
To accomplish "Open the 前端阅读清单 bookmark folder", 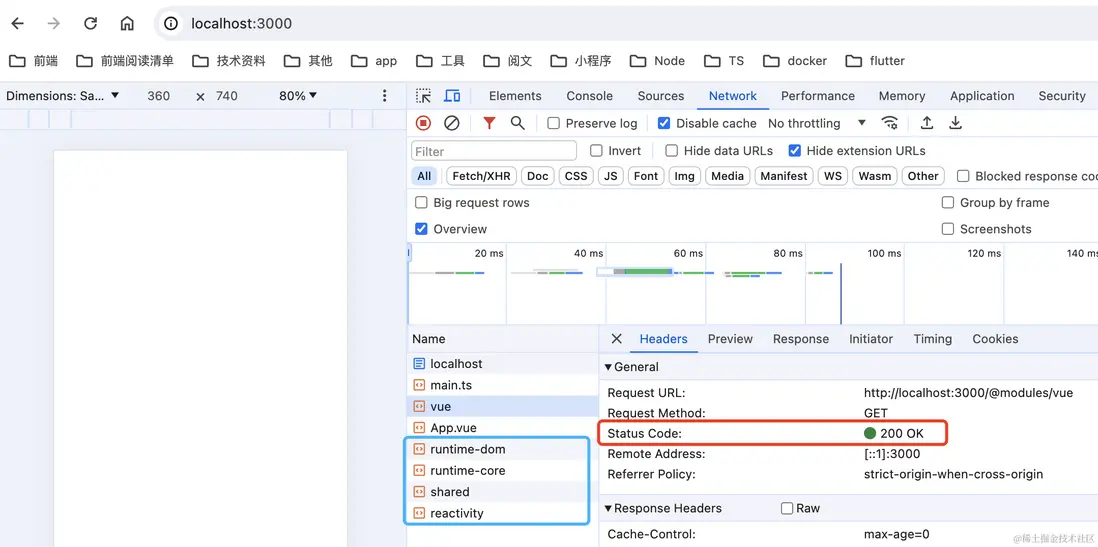I will pyautogui.click(x=125, y=61).
